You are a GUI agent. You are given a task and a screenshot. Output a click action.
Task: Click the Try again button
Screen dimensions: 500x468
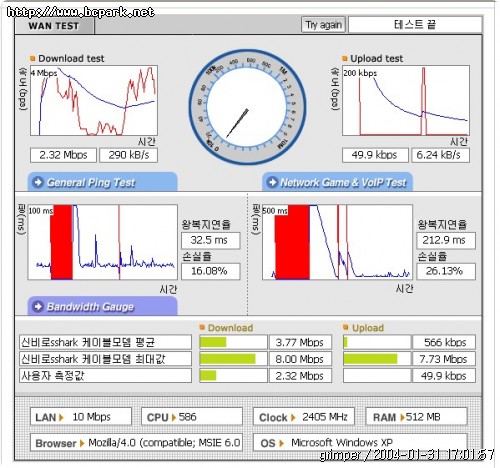tap(323, 25)
